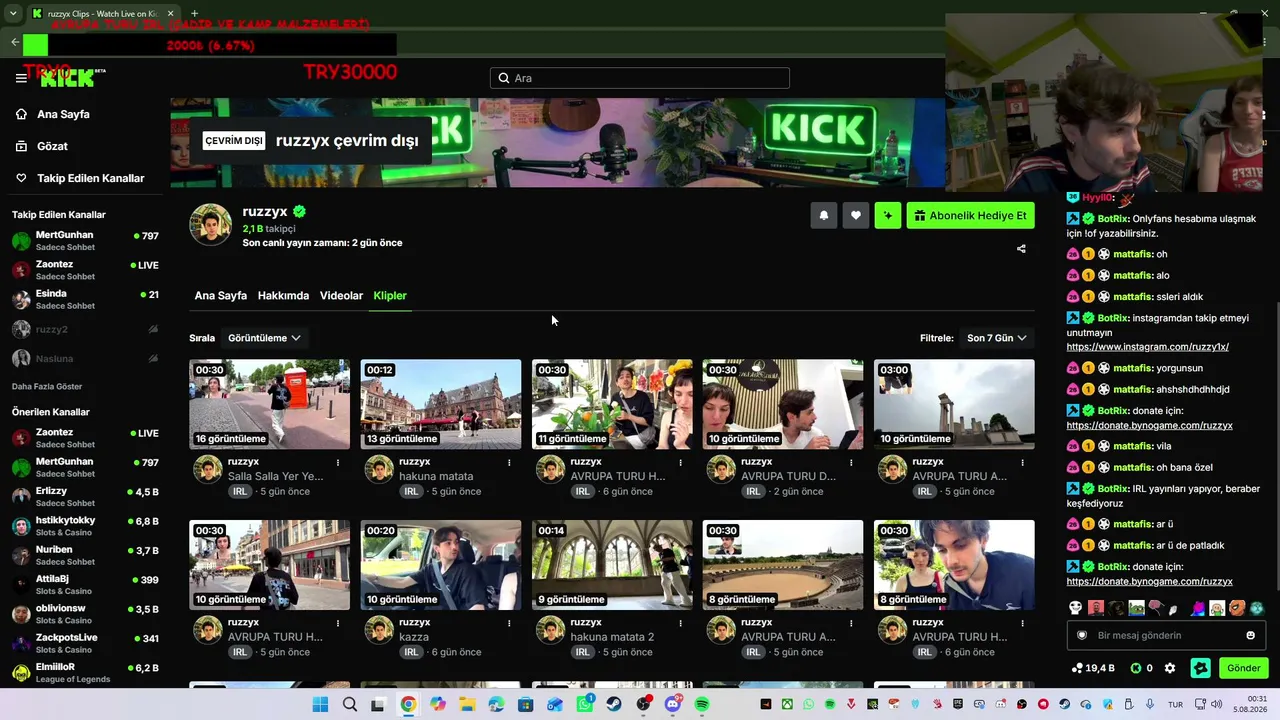Open Erlizzy channel in sidebar
Screen dimensions: 1280x720
85,497
